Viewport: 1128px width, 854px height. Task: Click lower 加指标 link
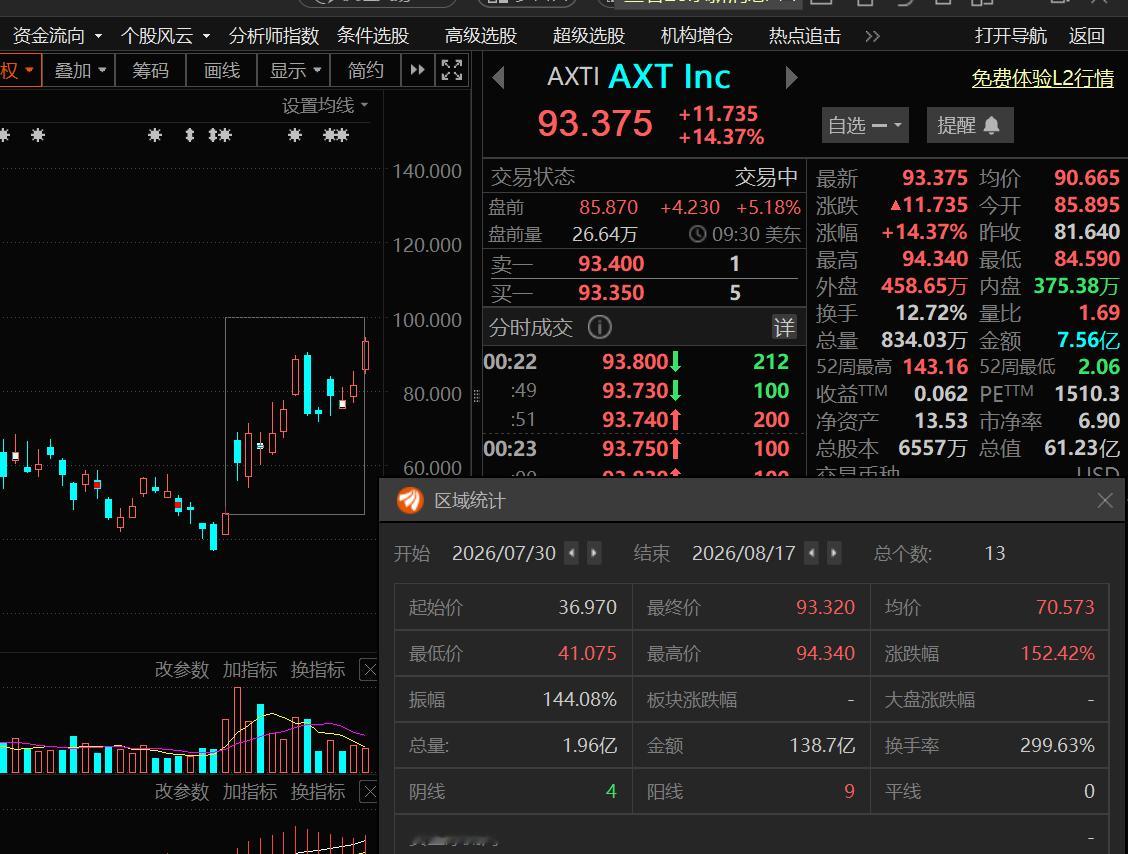coord(250,791)
